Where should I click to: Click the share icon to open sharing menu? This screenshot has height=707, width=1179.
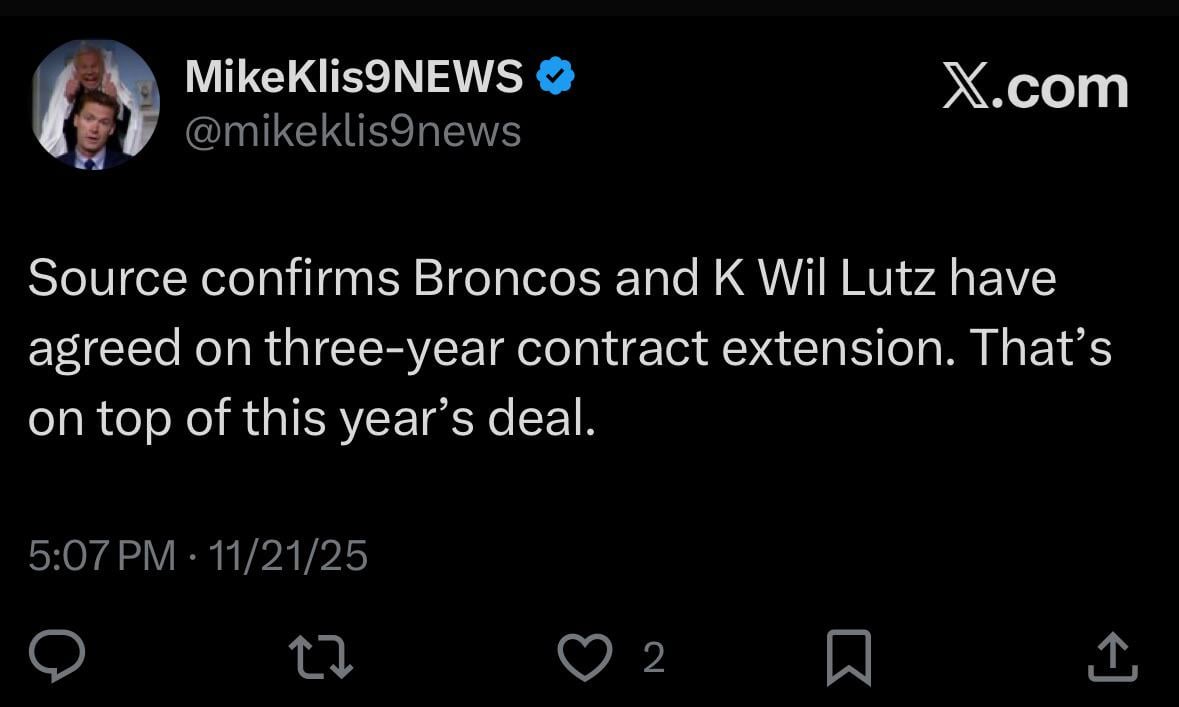click(1113, 657)
